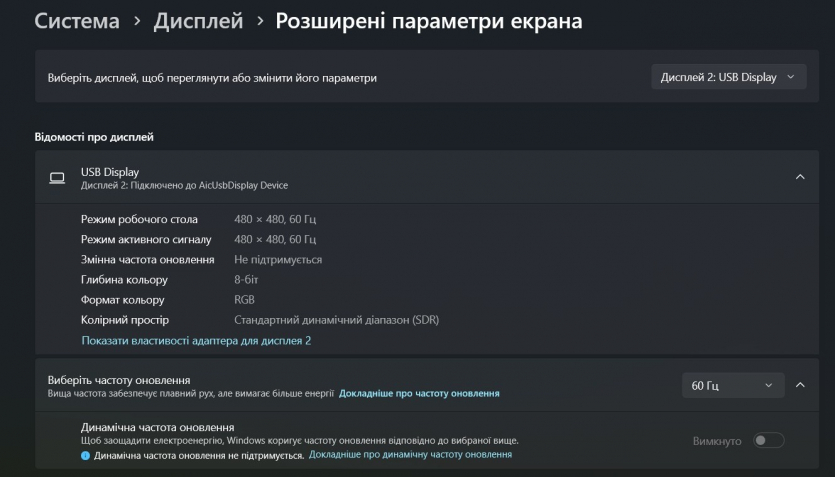The image size is (835, 477).
Task: Click the Колірний простір SDR value text
Action: pyautogui.click(x=336, y=320)
